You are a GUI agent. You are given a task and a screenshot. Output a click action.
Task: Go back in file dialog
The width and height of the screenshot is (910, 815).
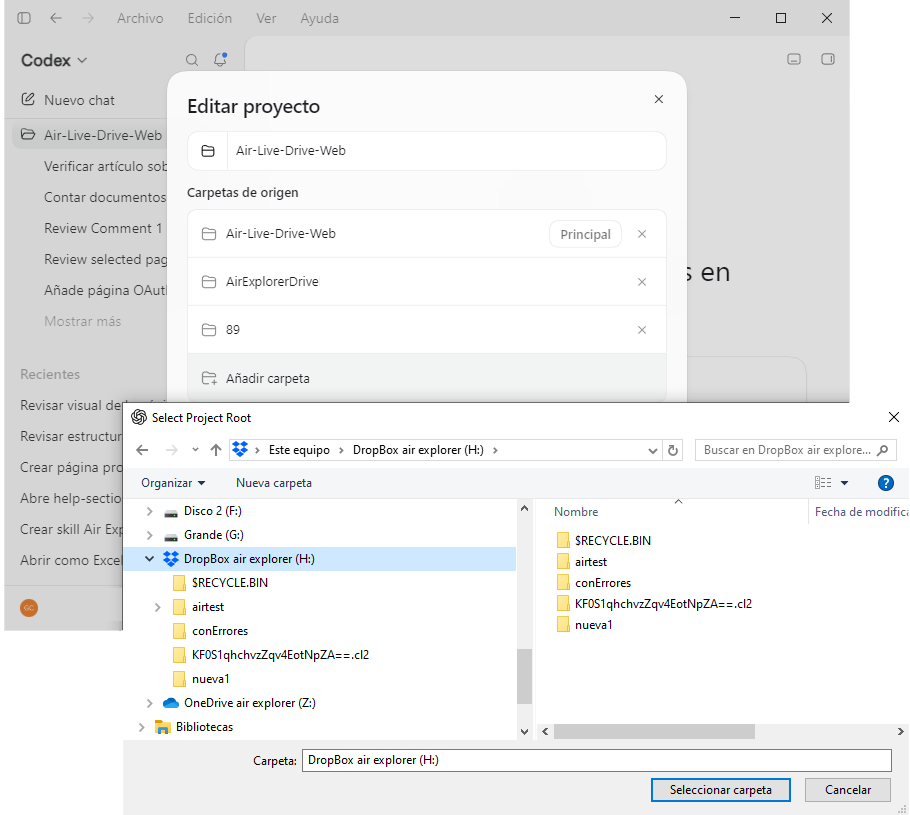coord(142,450)
